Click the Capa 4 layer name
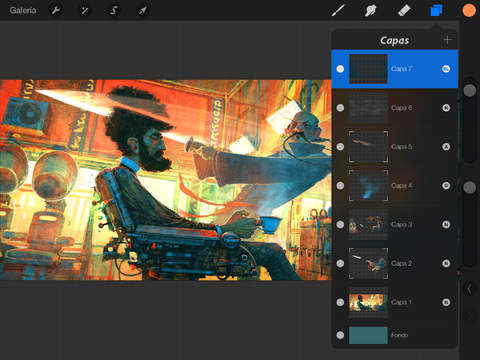 tap(402, 186)
